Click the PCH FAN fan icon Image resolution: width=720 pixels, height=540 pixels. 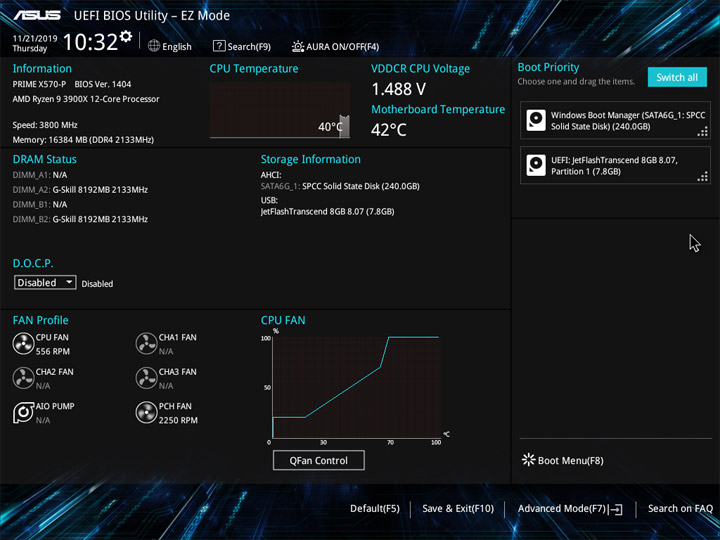[x=146, y=413]
